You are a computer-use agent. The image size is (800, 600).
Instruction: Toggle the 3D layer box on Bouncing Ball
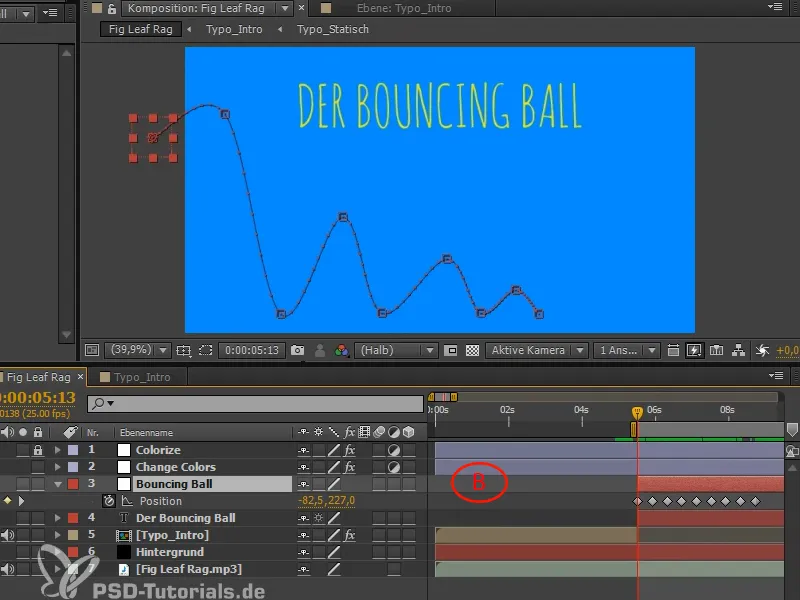(x=409, y=484)
